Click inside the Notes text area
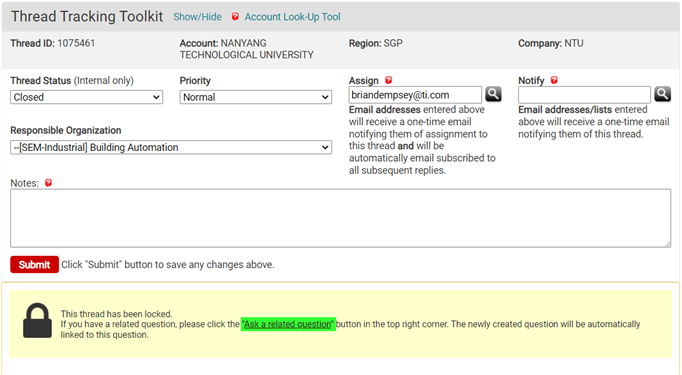 (x=341, y=218)
